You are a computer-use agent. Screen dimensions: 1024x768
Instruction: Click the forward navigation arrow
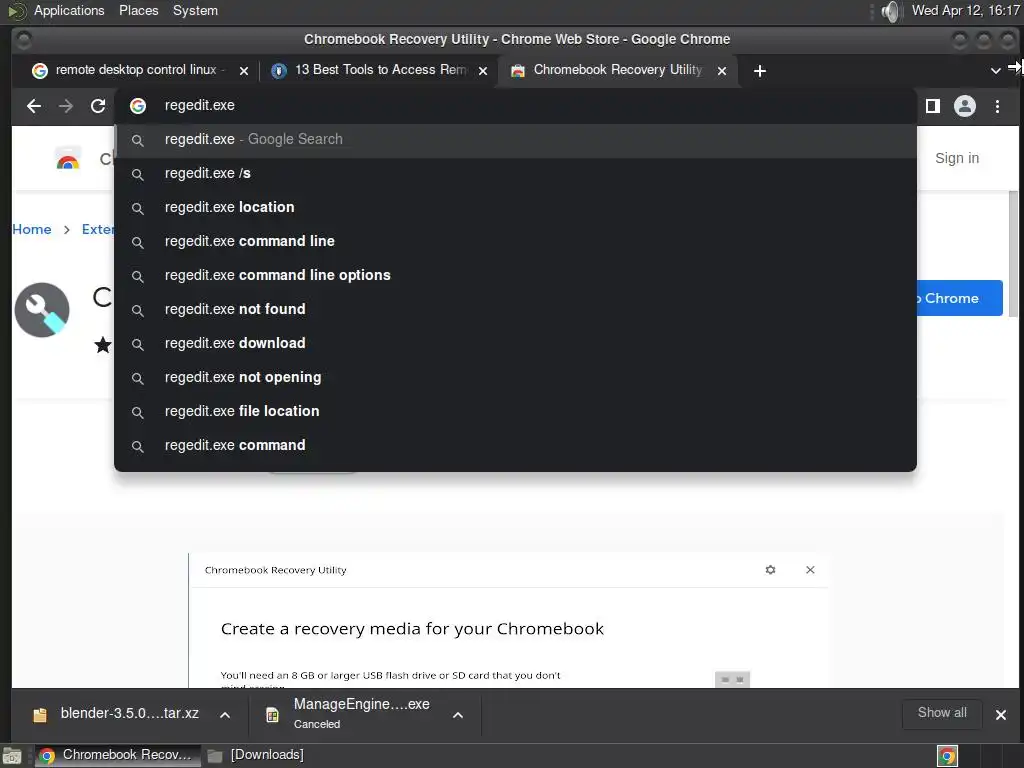click(x=65, y=106)
